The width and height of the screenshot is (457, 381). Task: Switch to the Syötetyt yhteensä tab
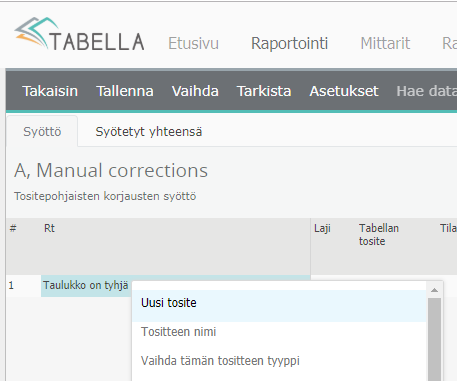tap(149, 132)
